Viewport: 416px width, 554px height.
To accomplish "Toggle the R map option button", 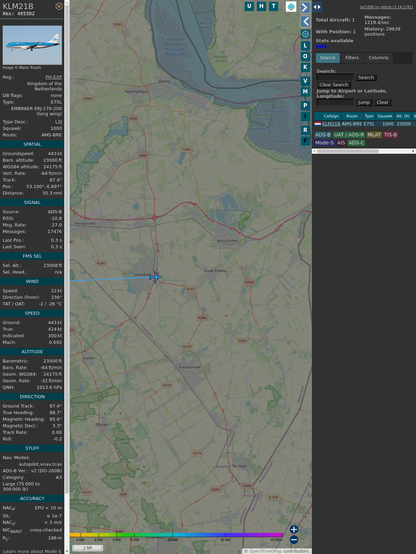I will tap(305, 130).
